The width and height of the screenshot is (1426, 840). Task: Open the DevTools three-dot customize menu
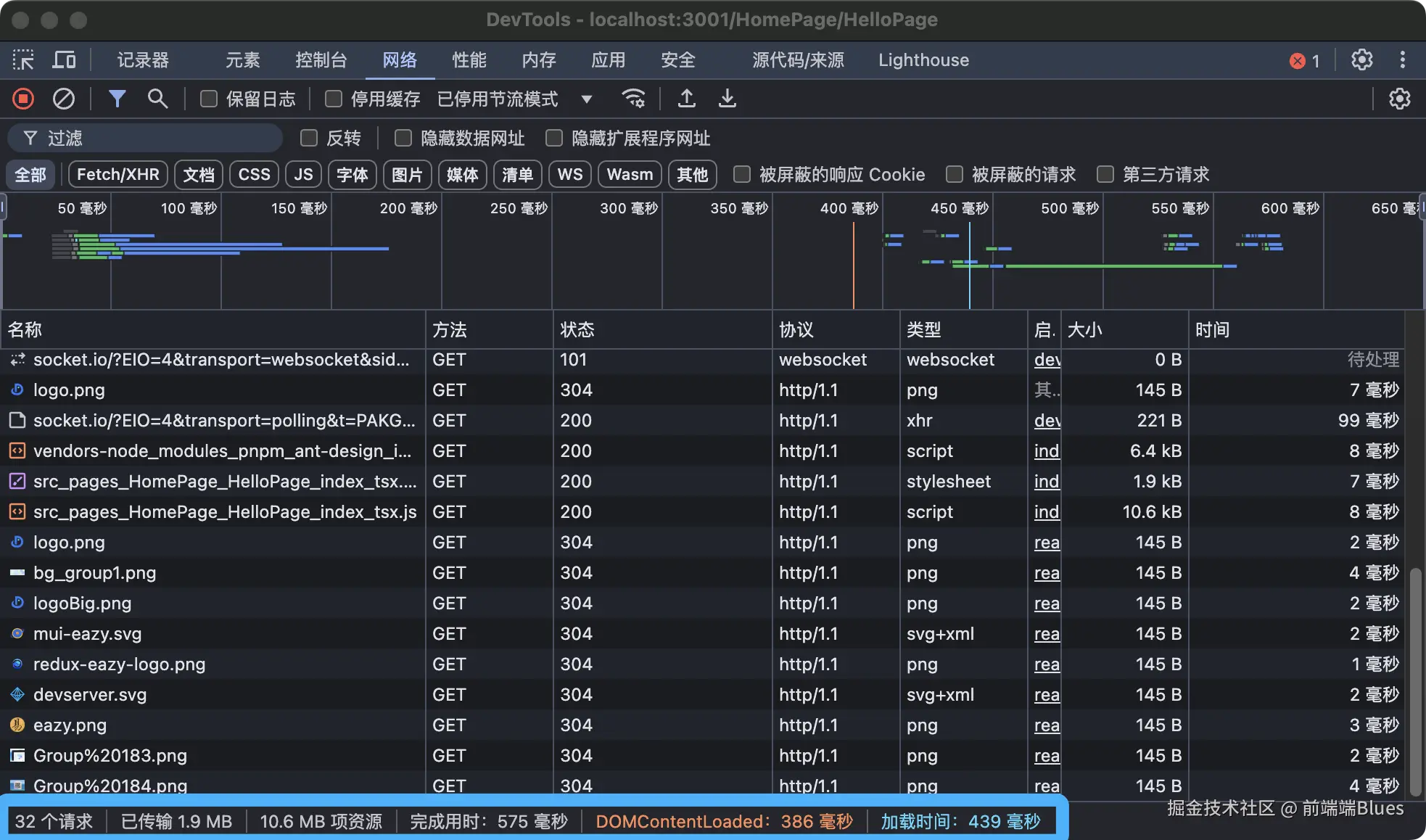1402,59
